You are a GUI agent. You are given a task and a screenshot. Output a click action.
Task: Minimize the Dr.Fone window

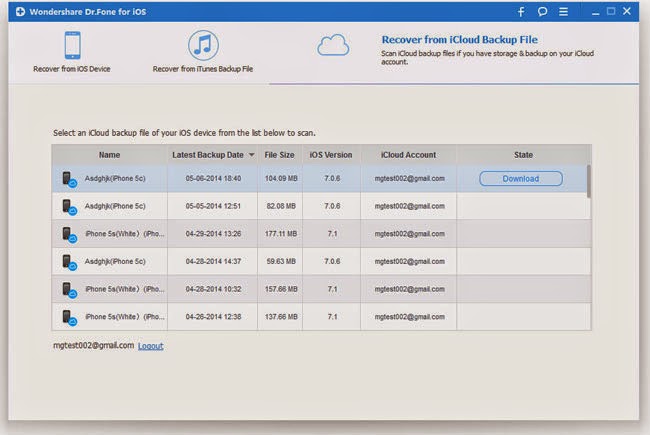coord(595,12)
